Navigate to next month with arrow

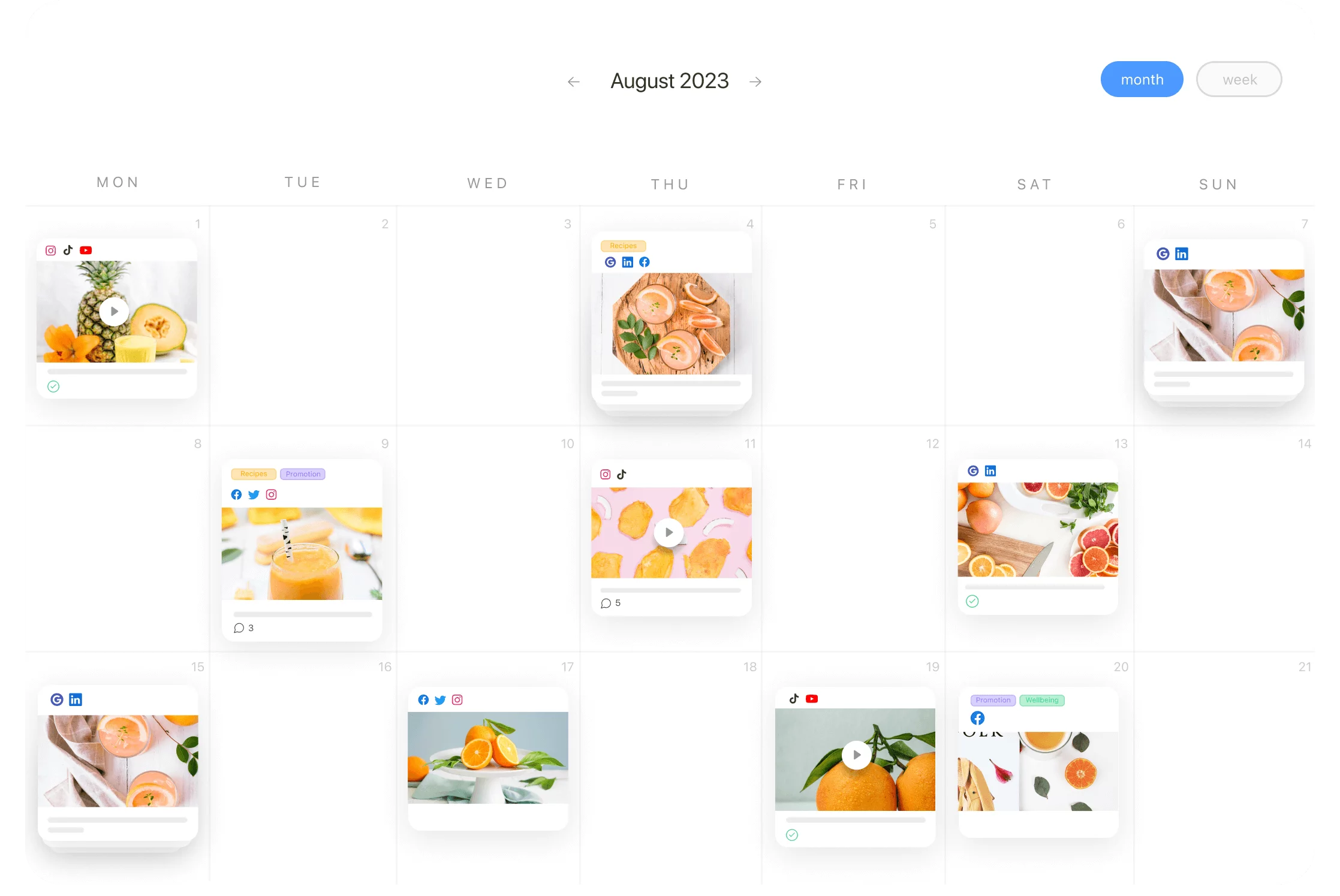(757, 80)
